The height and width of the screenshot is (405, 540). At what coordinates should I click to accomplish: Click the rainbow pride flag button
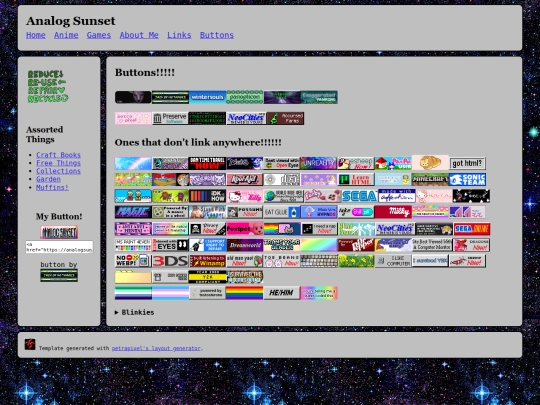245,293
